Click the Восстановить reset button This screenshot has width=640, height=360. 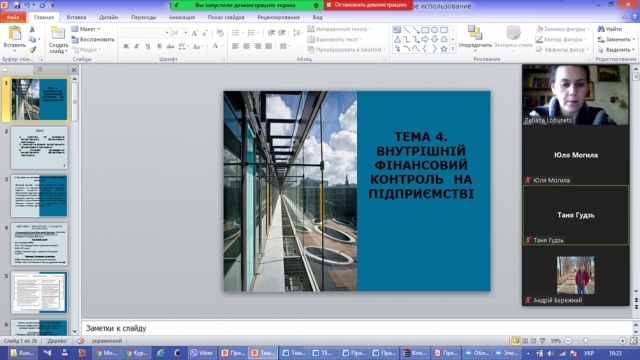(x=93, y=39)
